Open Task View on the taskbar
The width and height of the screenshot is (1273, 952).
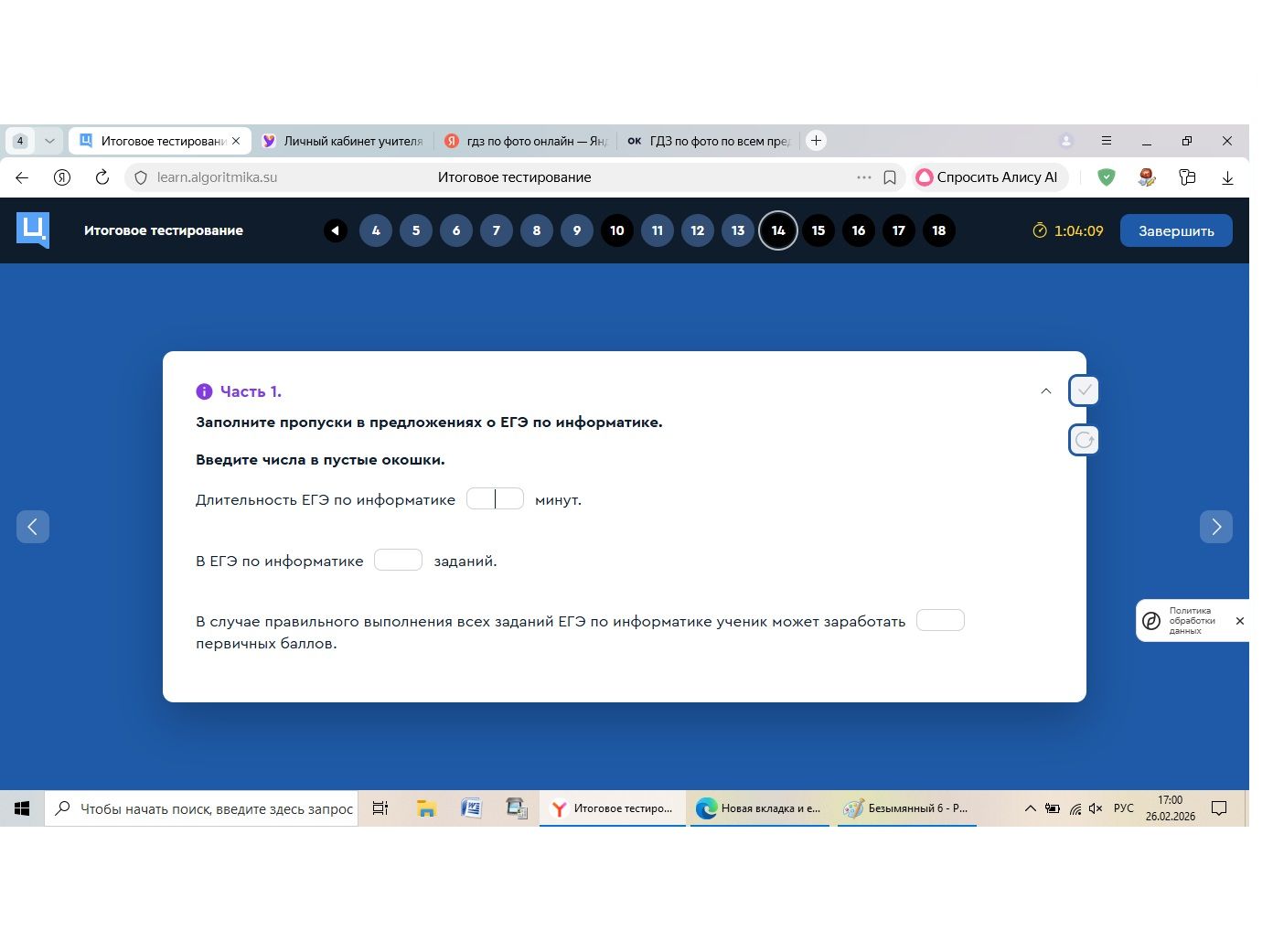380,808
